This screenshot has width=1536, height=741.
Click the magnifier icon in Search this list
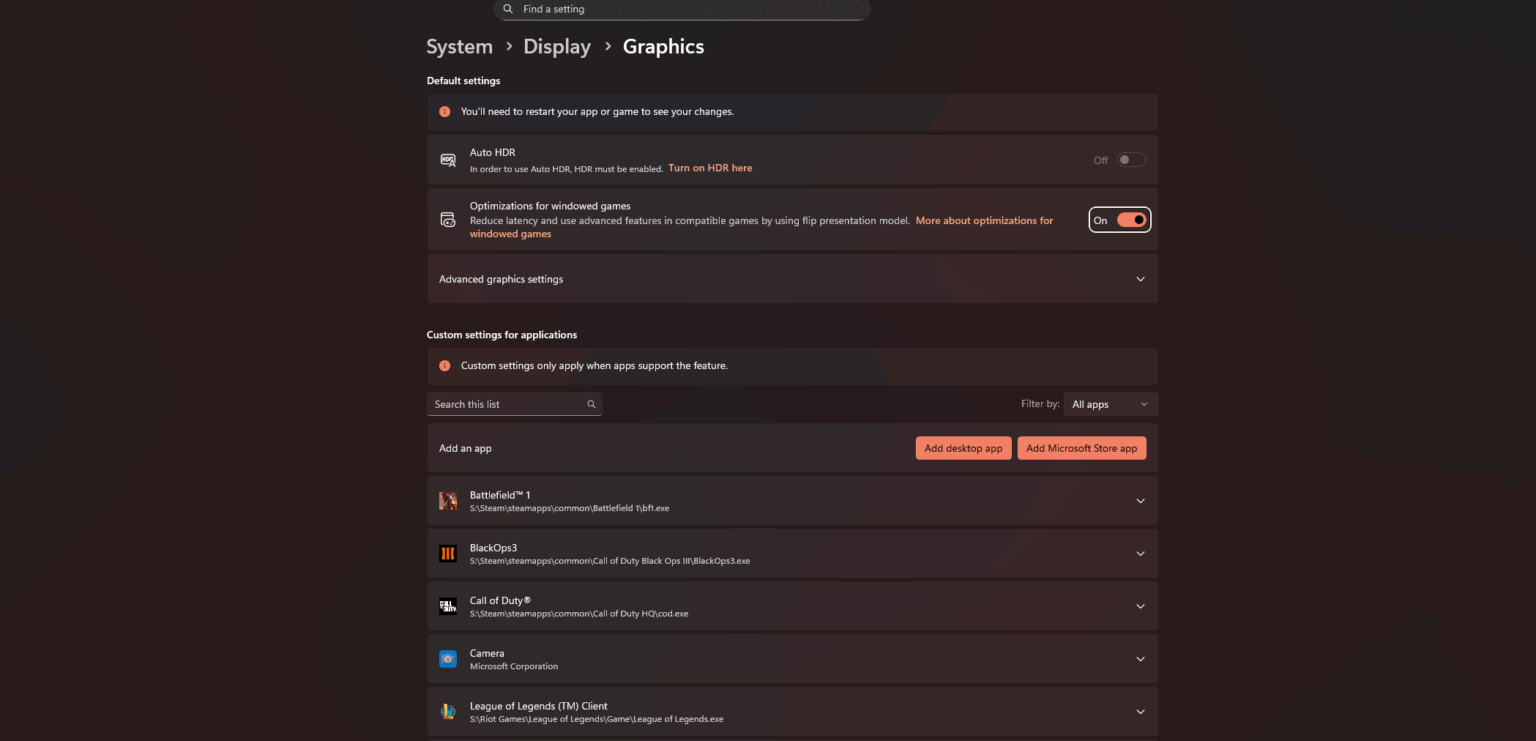(x=591, y=404)
